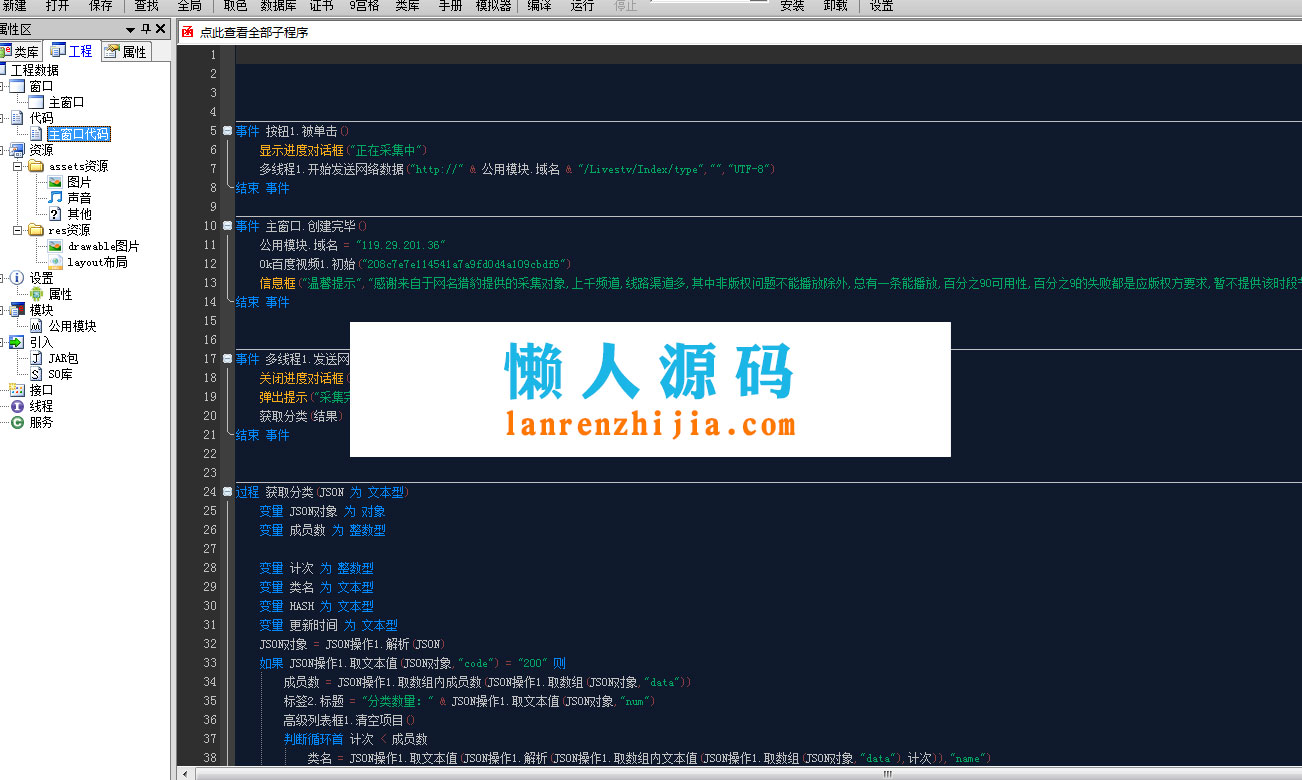Click the 资源 resources node icon

click(17, 150)
